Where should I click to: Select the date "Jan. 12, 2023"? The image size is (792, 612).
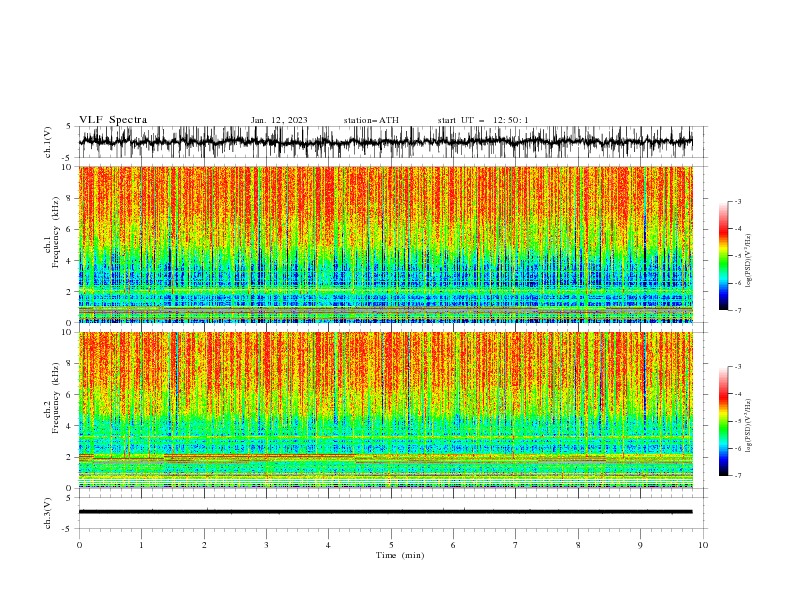coord(279,120)
